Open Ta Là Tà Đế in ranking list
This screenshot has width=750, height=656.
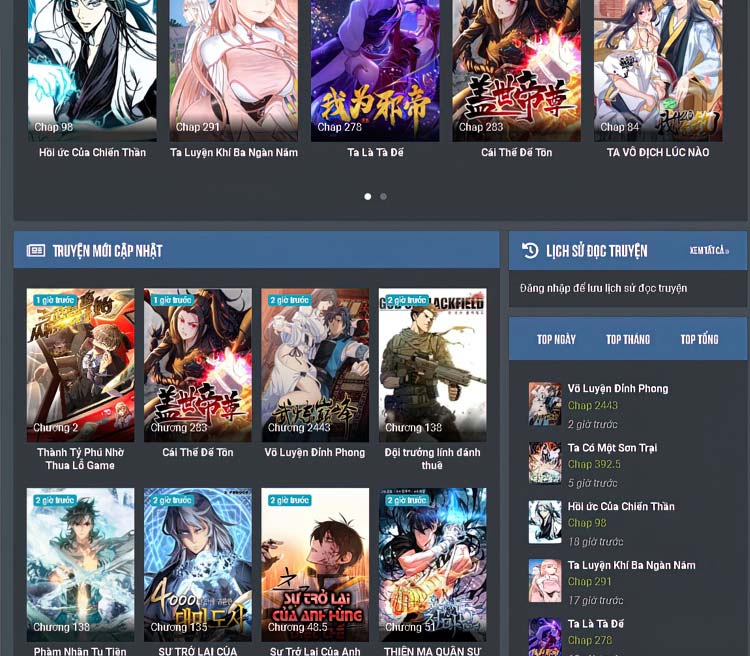596,624
